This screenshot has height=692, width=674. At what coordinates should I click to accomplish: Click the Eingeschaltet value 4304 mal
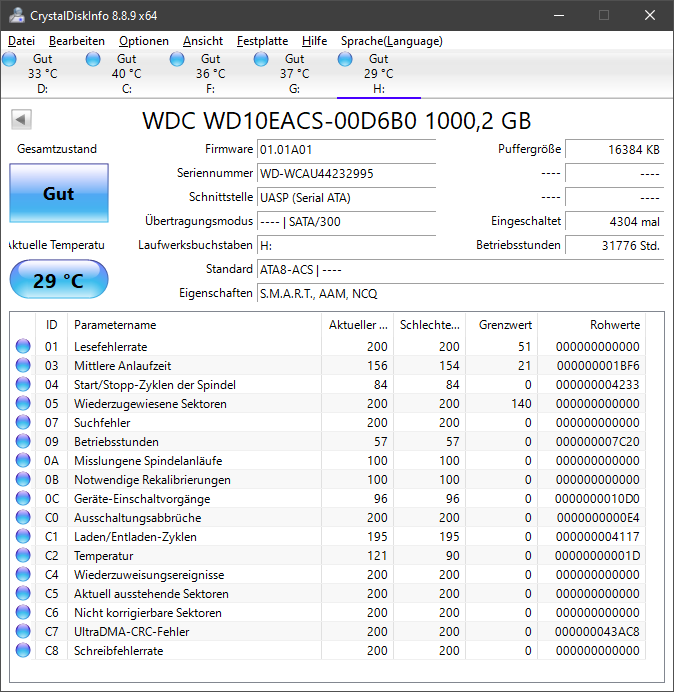click(x=614, y=221)
